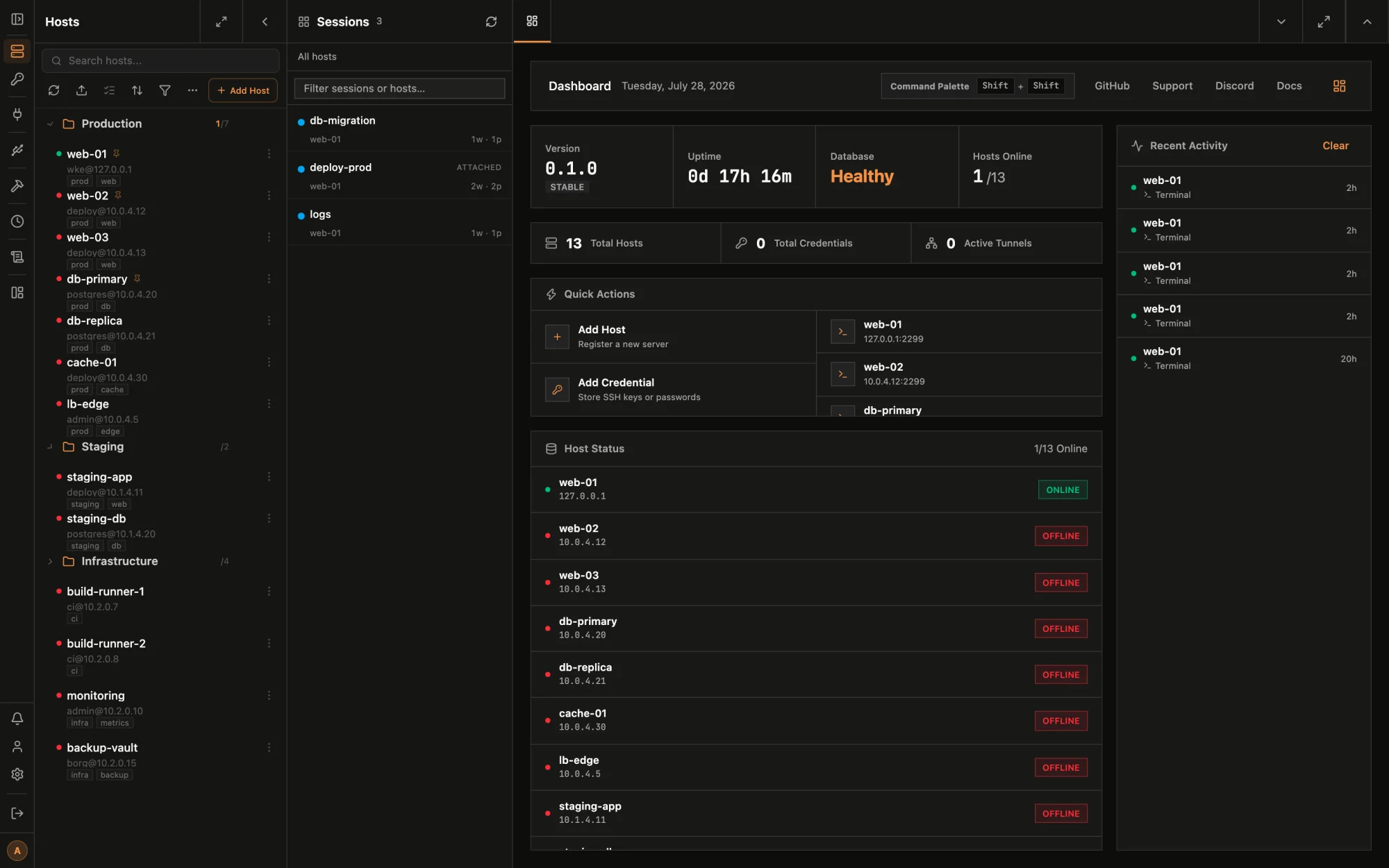Open the Support link

(x=1172, y=86)
